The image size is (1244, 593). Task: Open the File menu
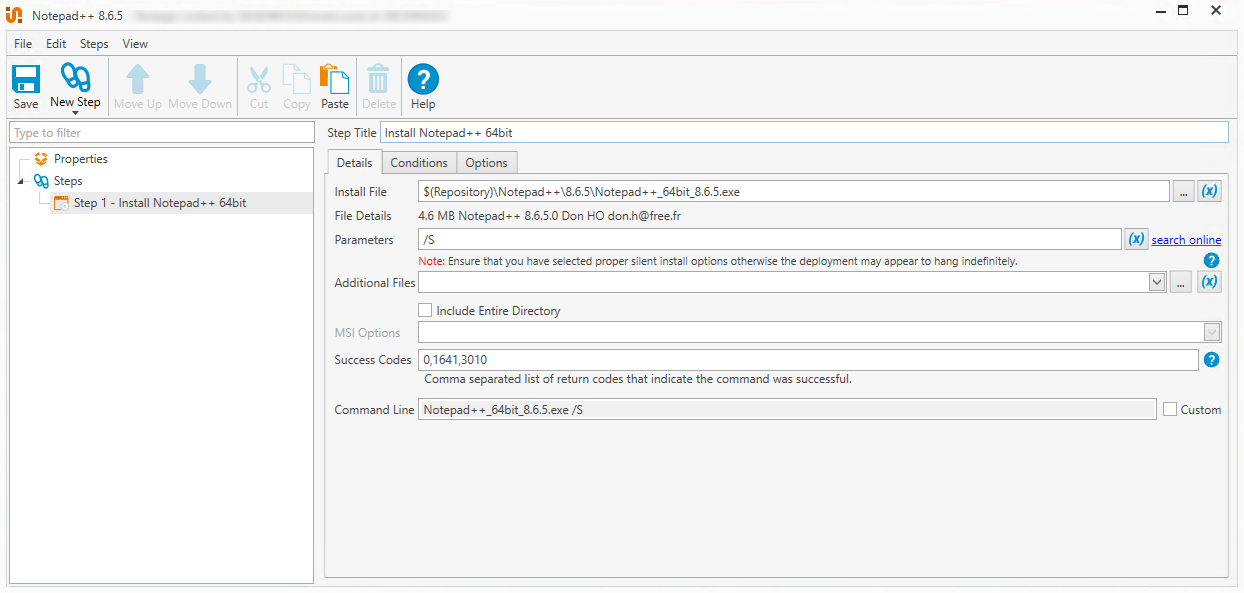tap(23, 44)
